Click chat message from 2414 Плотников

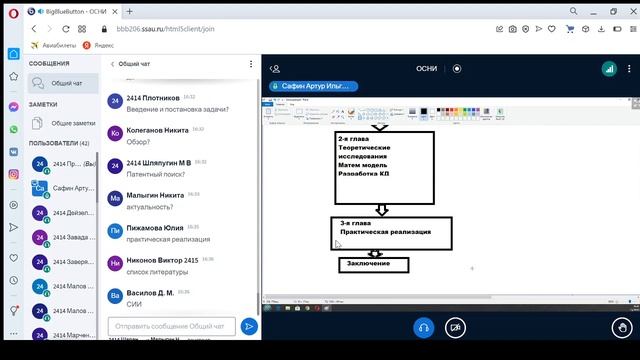click(x=178, y=109)
